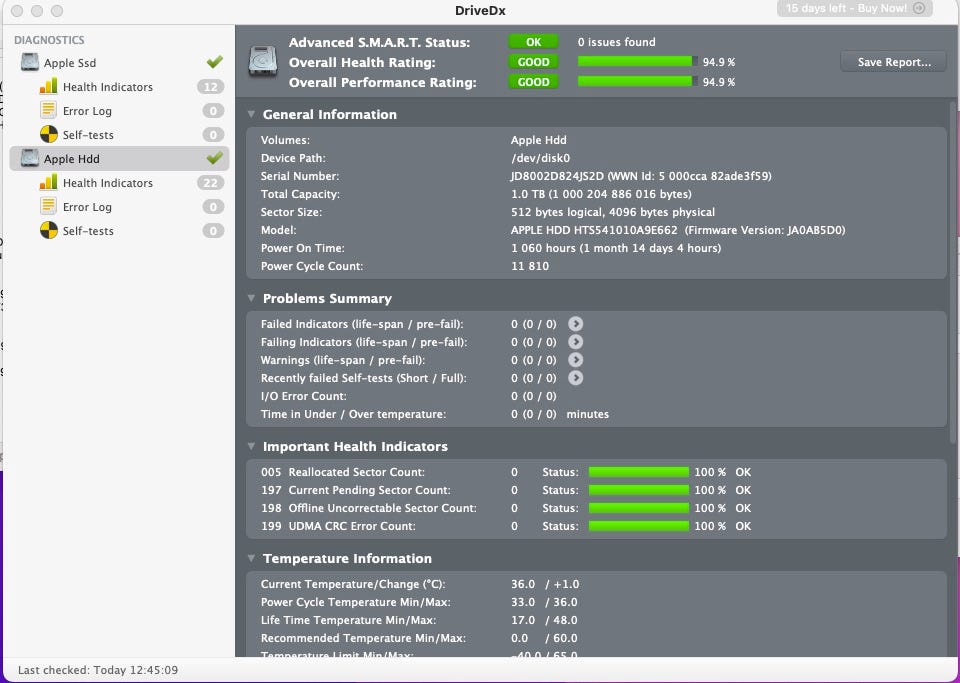Show details arrow for Failing Indicators
Screen dimensions: 960x683
pyautogui.click(x=575, y=342)
